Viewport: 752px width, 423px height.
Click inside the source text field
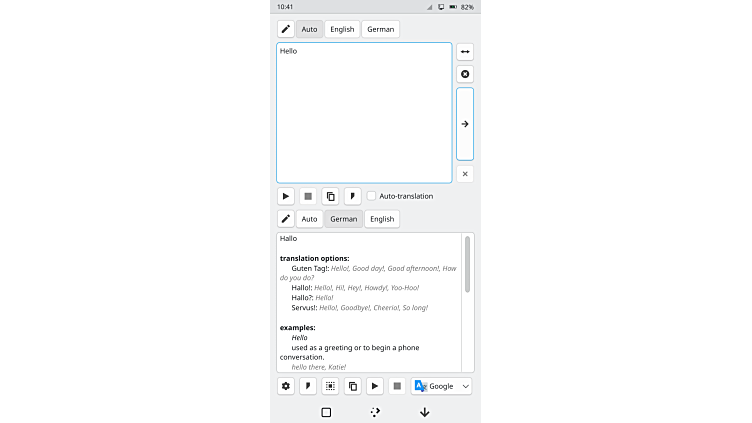point(364,113)
